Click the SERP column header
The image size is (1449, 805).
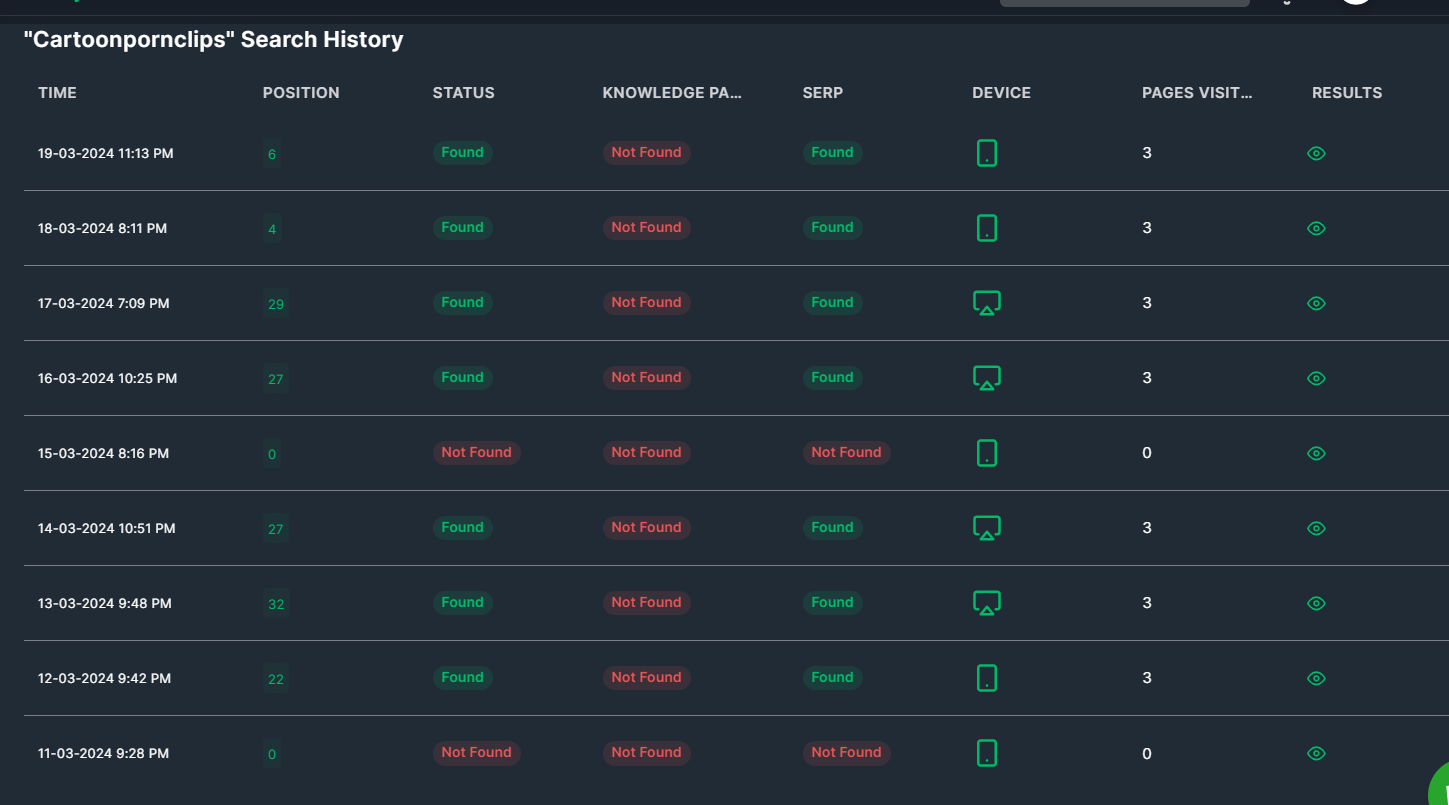click(822, 93)
